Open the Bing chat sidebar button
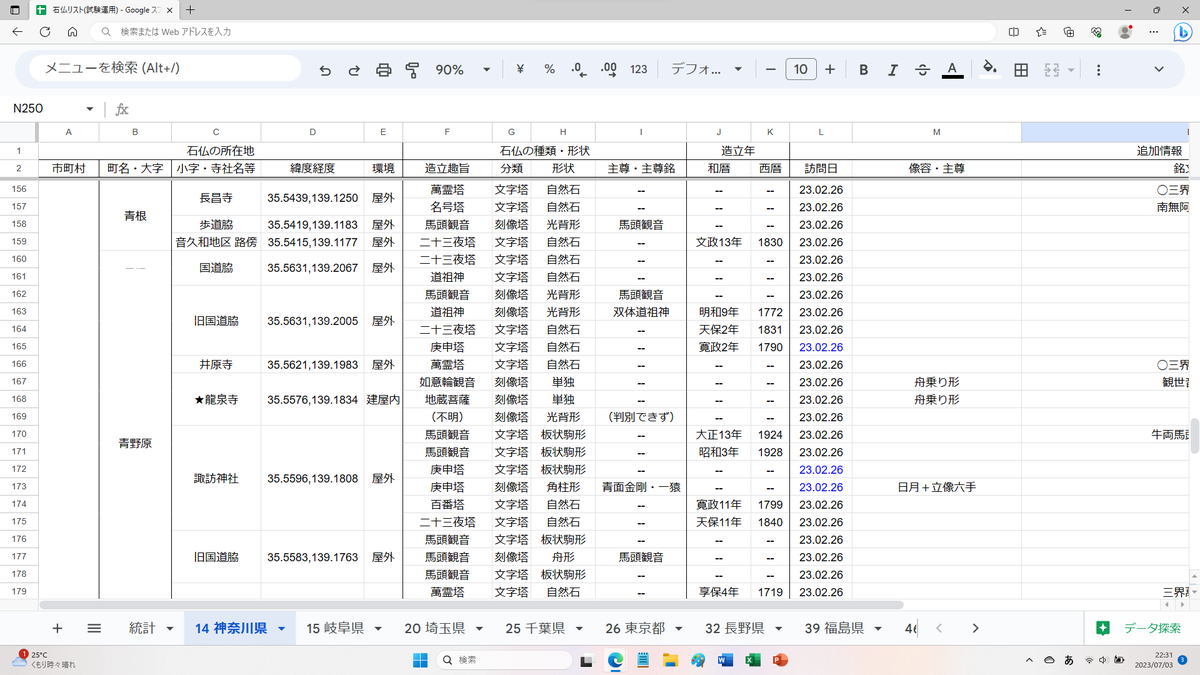Viewport: 1200px width, 675px height. [1183, 32]
